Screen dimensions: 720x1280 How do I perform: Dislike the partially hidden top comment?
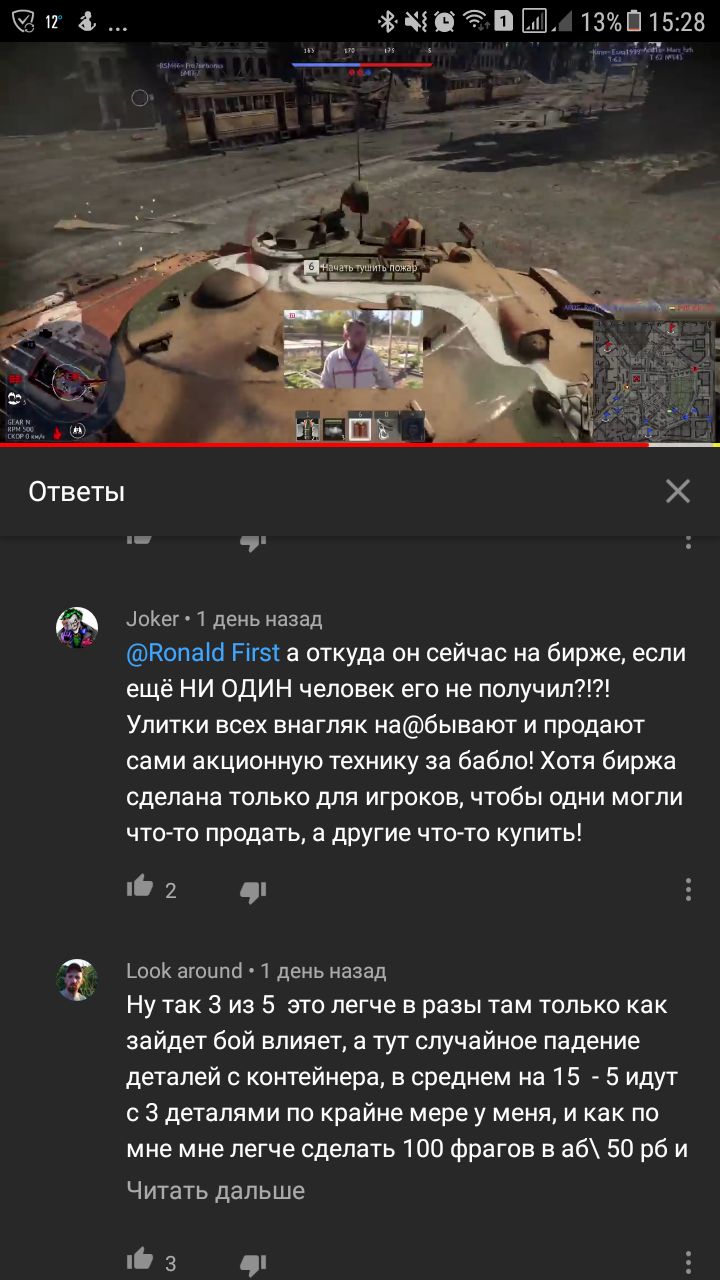253,542
